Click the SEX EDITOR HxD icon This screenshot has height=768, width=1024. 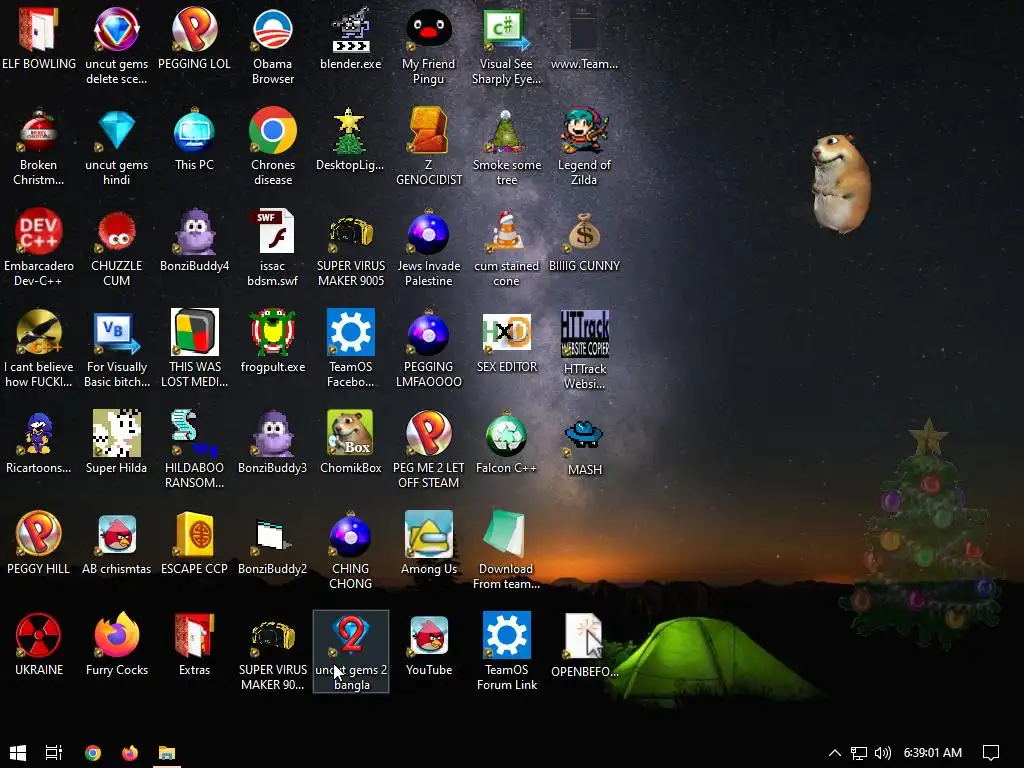pos(506,332)
